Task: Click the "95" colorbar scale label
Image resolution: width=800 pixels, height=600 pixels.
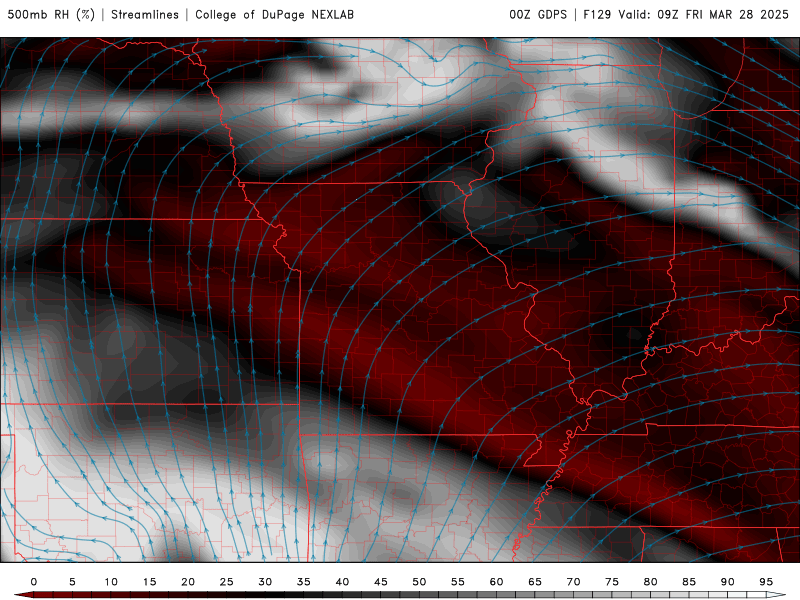Action: click(766, 582)
